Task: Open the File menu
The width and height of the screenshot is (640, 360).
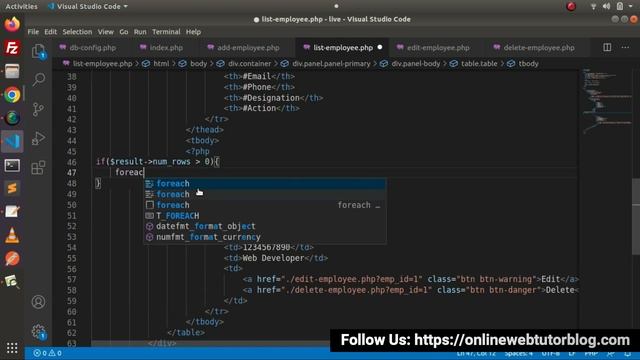Action: [x=33, y=32]
